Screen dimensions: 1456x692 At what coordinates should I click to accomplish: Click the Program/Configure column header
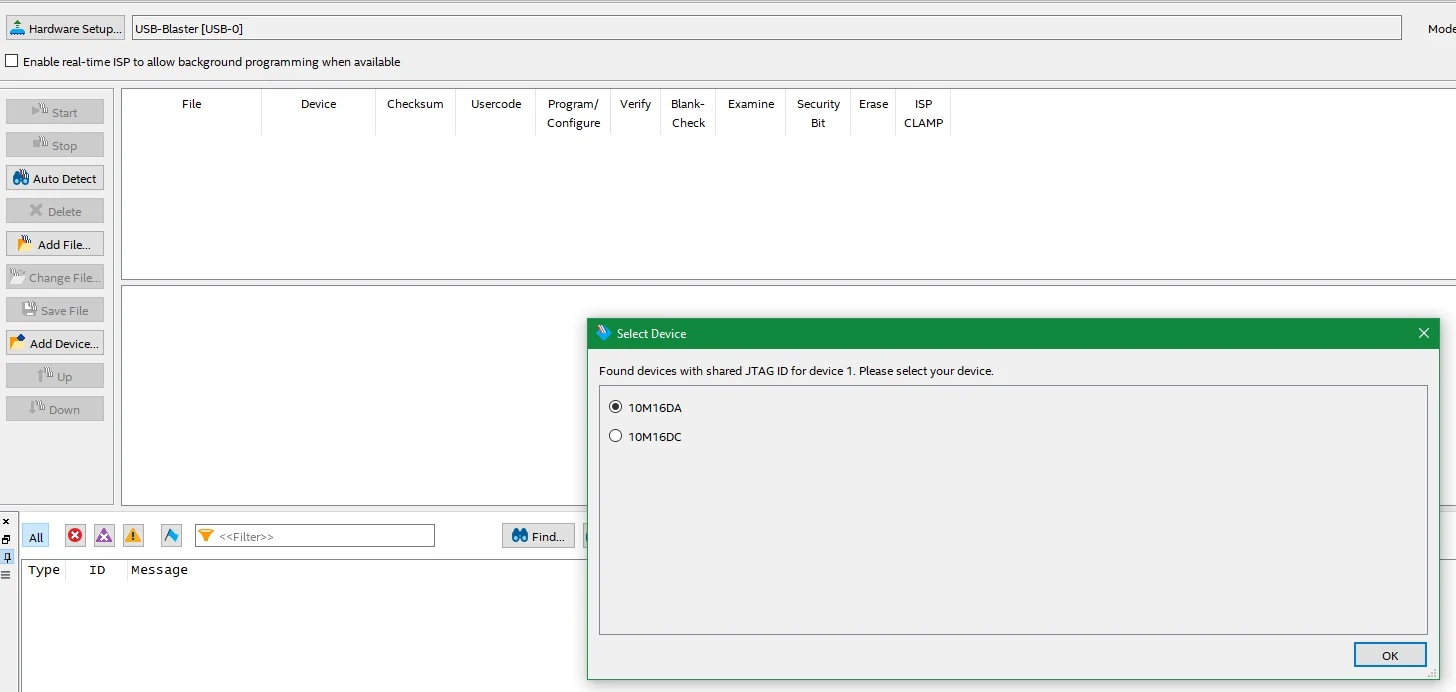click(x=573, y=113)
